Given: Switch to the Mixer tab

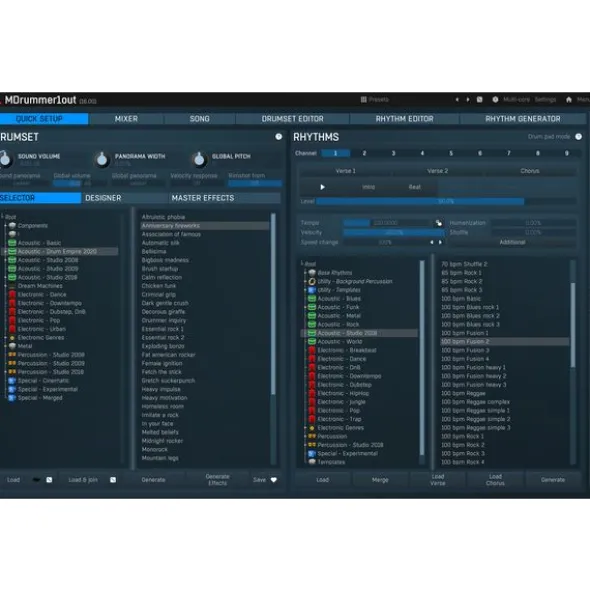Looking at the screenshot, I should (126, 119).
